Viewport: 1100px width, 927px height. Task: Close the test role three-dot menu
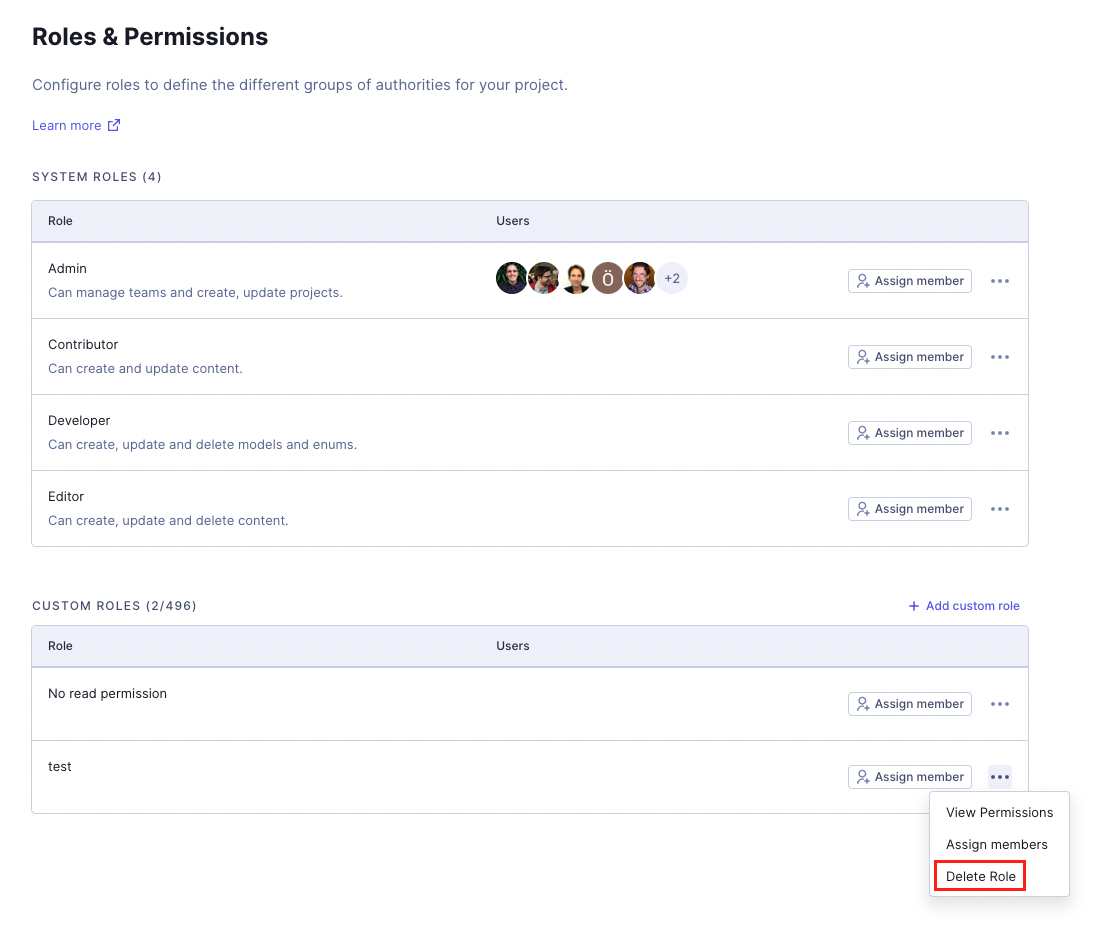click(x=999, y=777)
